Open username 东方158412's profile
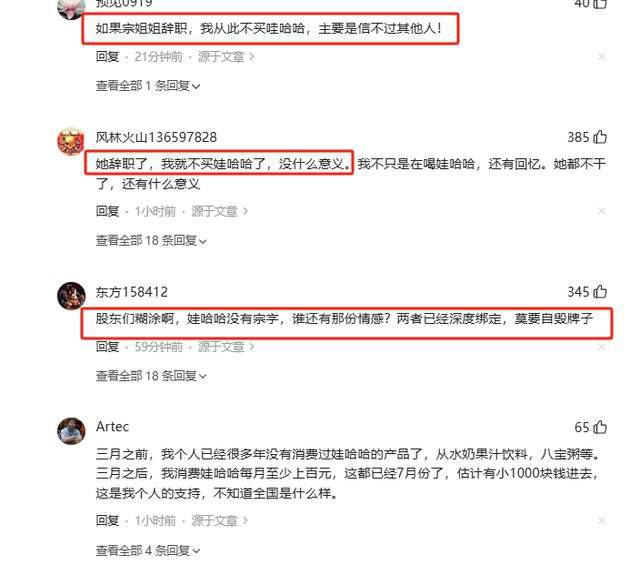Image resolution: width=640 pixels, height=565 pixels. coord(132,292)
